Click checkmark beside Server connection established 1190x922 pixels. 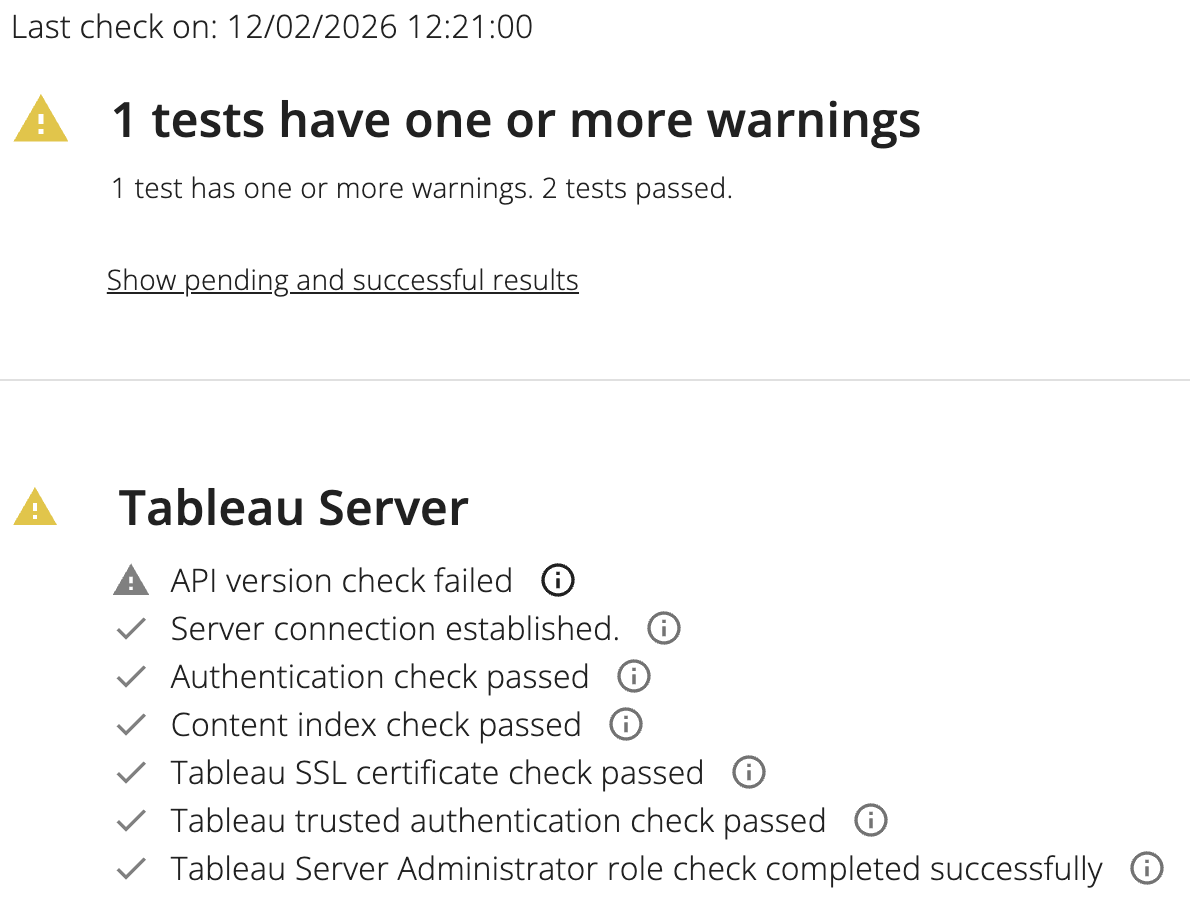coord(131,629)
